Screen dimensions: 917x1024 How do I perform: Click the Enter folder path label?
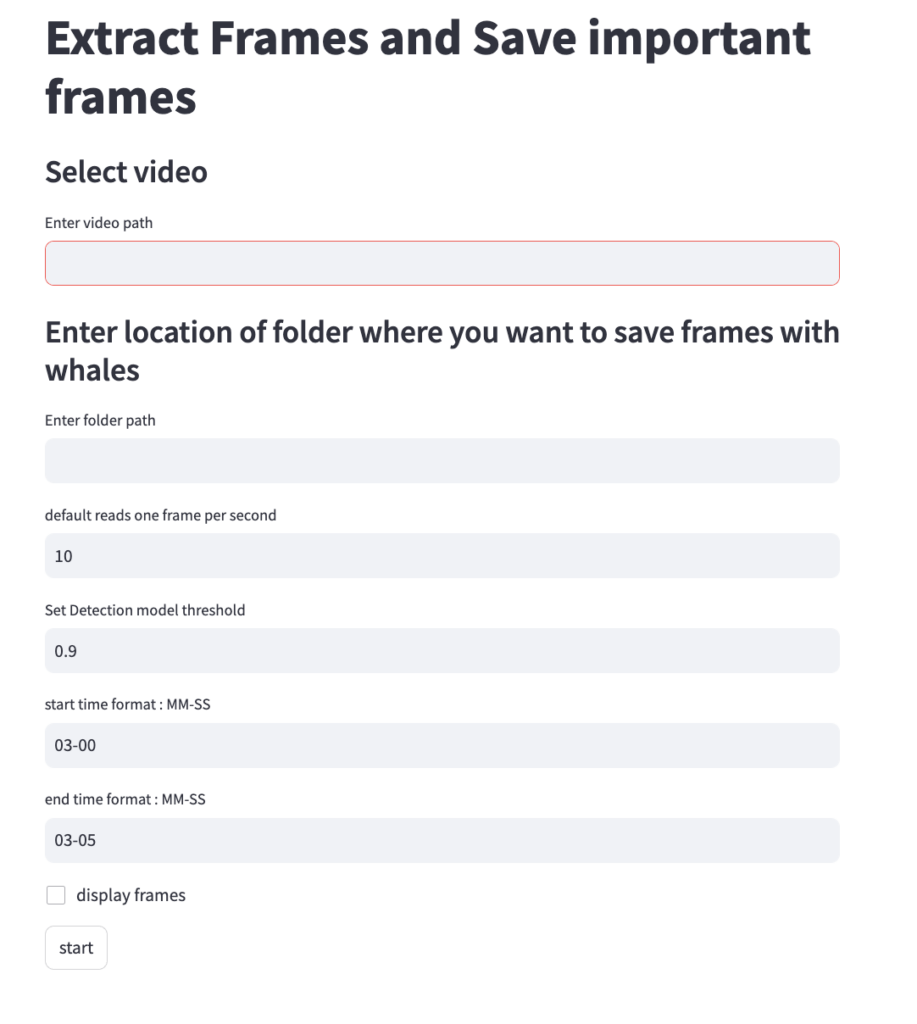100,421
